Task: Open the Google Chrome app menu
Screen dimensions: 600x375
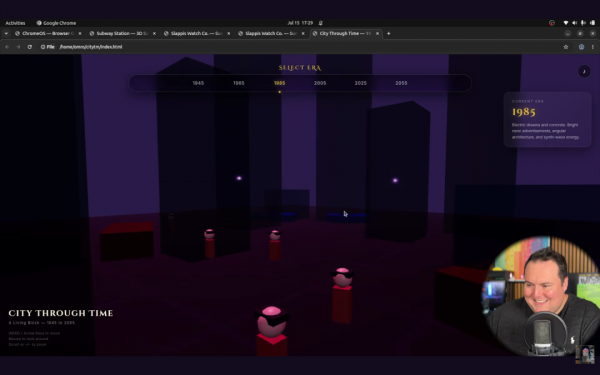Action: click(x=56, y=23)
